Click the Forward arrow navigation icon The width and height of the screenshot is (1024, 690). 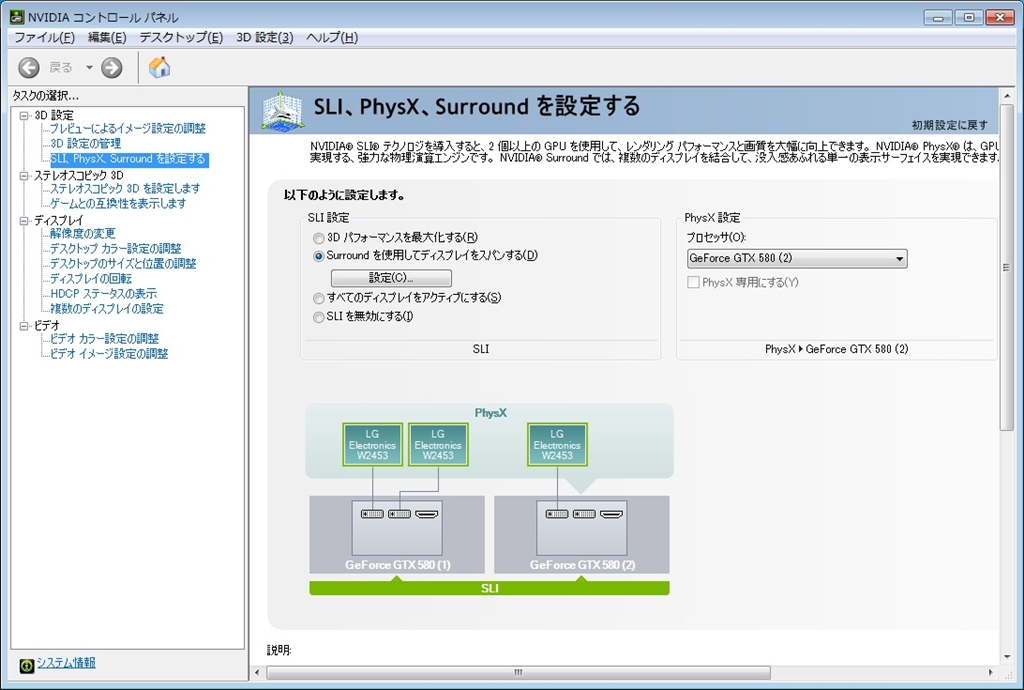pos(112,67)
